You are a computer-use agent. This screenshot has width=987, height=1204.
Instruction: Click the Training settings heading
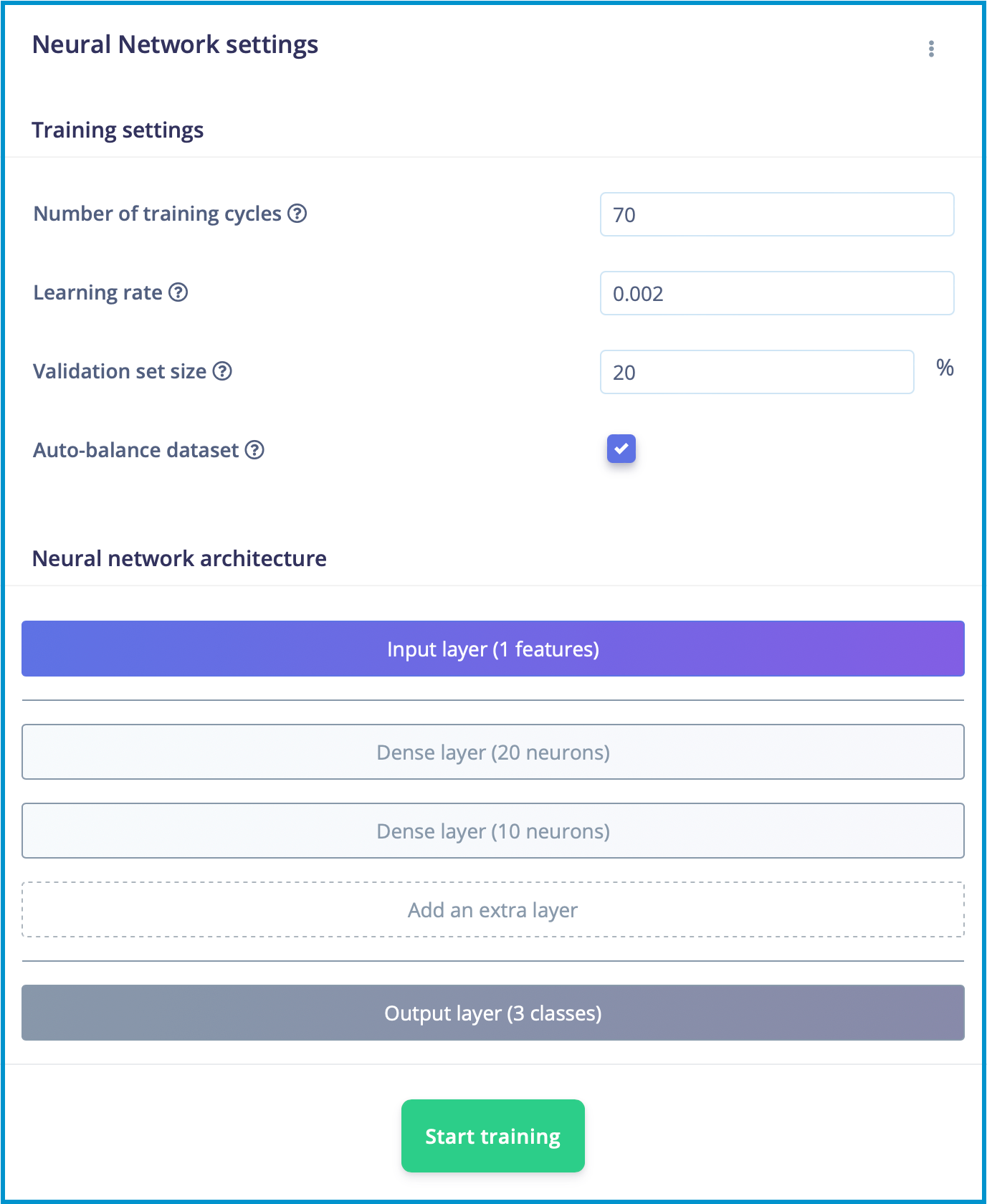point(118,130)
